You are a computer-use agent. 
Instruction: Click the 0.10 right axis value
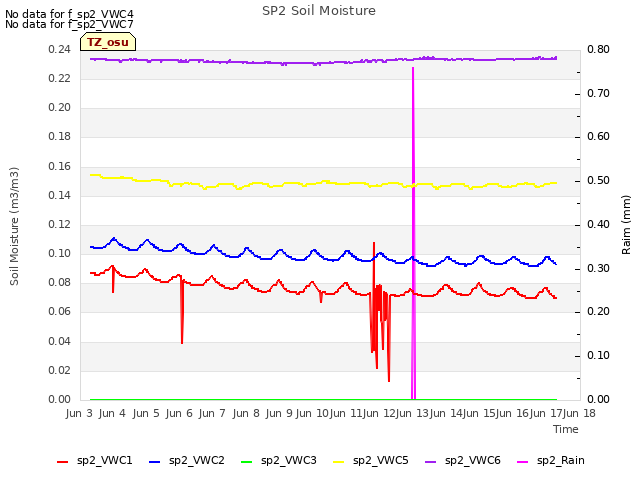coord(598,356)
